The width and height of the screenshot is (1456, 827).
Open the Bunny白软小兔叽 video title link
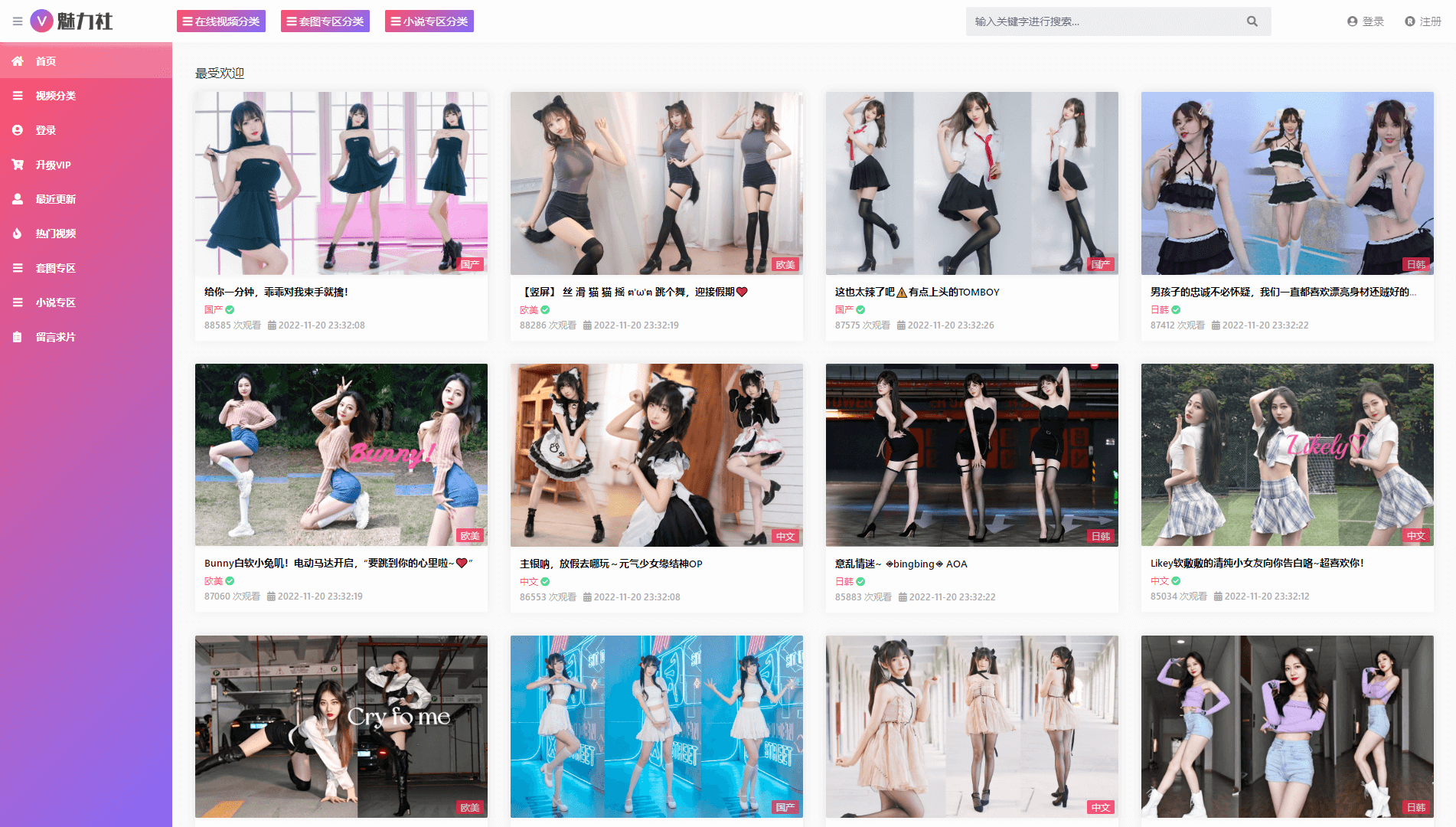338,563
